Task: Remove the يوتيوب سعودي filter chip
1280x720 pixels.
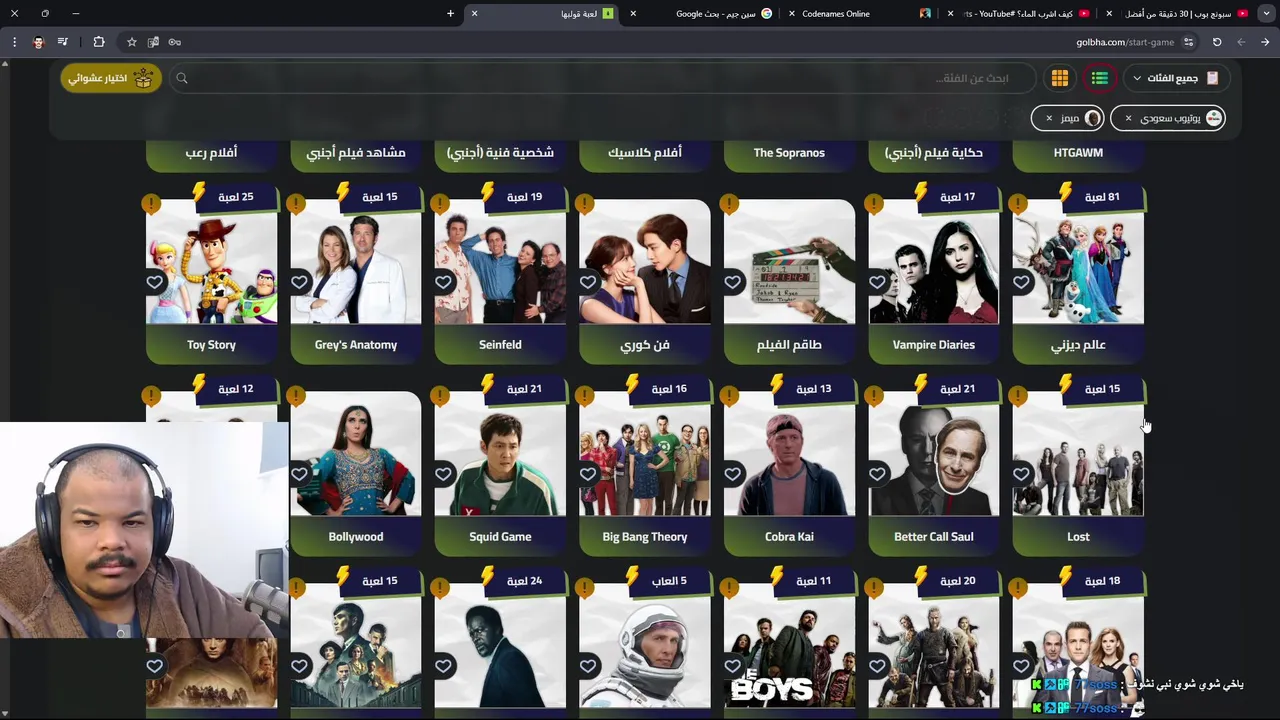Action: coord(1128,118)
